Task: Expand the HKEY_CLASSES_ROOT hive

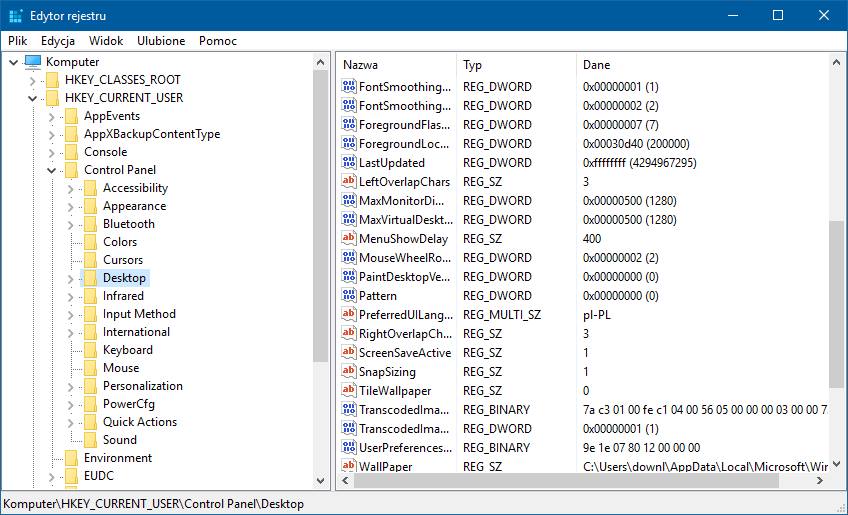Action: [32, 81]
